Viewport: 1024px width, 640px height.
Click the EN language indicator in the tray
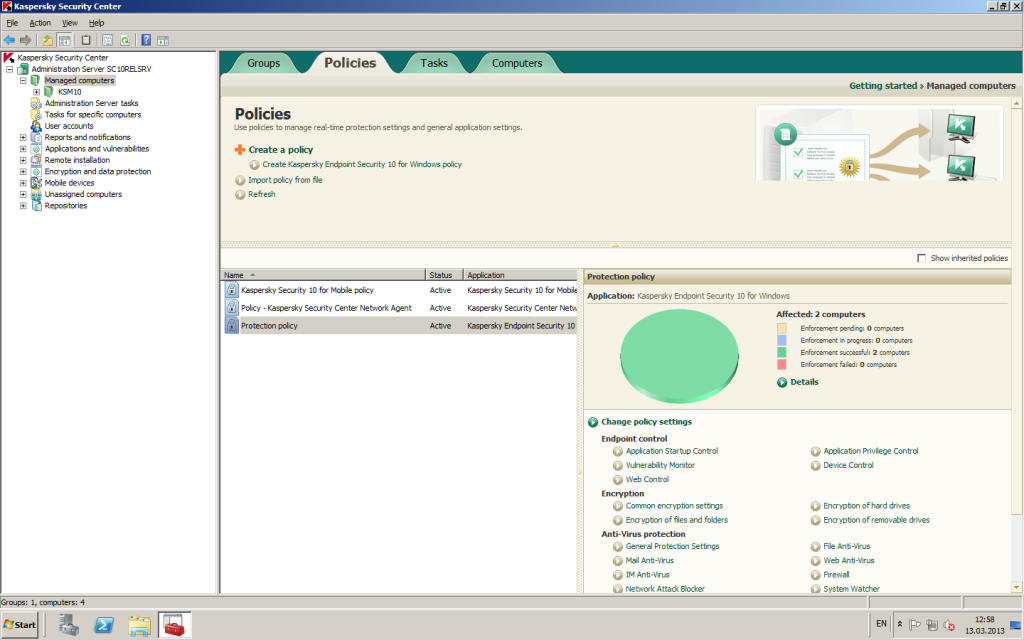[881, 624]
